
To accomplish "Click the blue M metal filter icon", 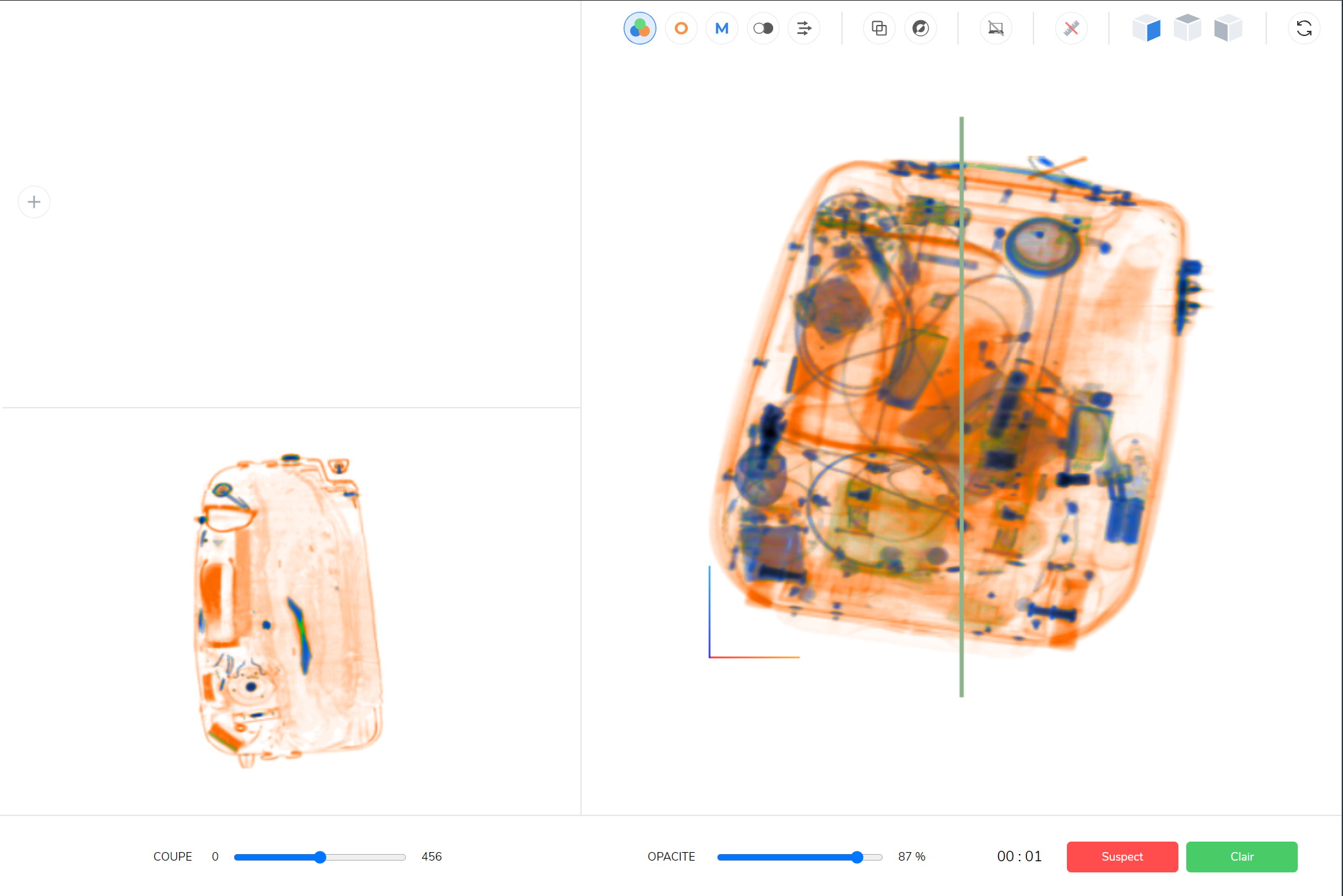I will click(721, 28).
